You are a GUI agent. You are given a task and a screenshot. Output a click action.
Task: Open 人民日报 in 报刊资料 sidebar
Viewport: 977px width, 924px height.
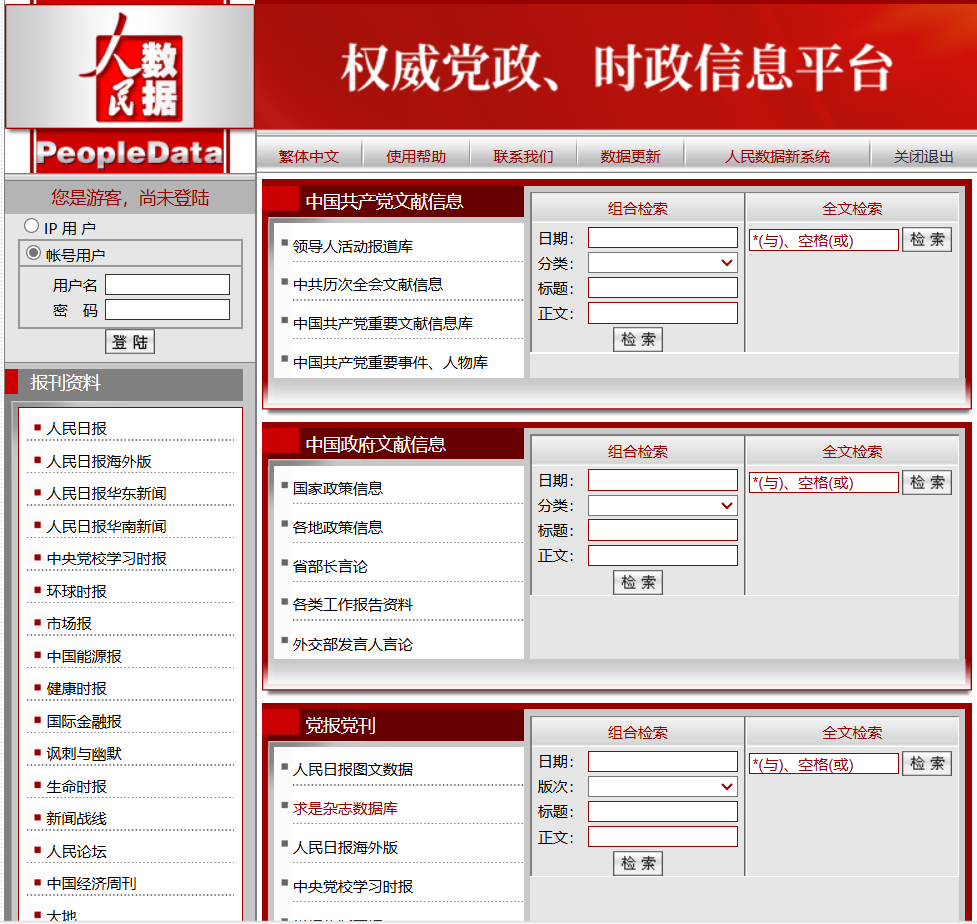pyautogui.click(x=77, y=429)
